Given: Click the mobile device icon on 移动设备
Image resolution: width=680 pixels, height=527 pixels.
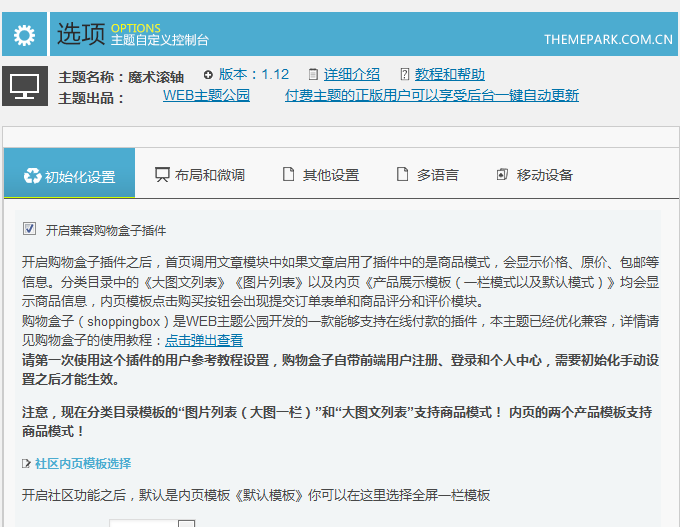Looking at the screenshot, I should 503,175.
